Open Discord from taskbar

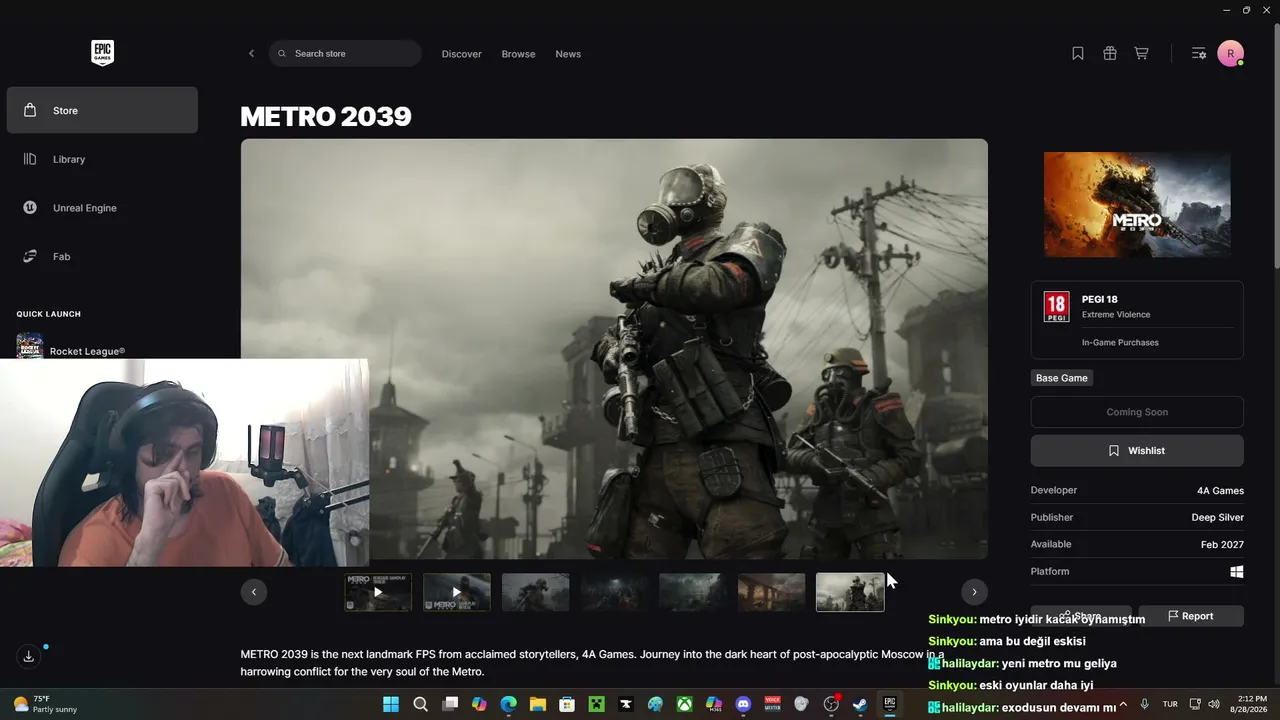coord(743,704)
